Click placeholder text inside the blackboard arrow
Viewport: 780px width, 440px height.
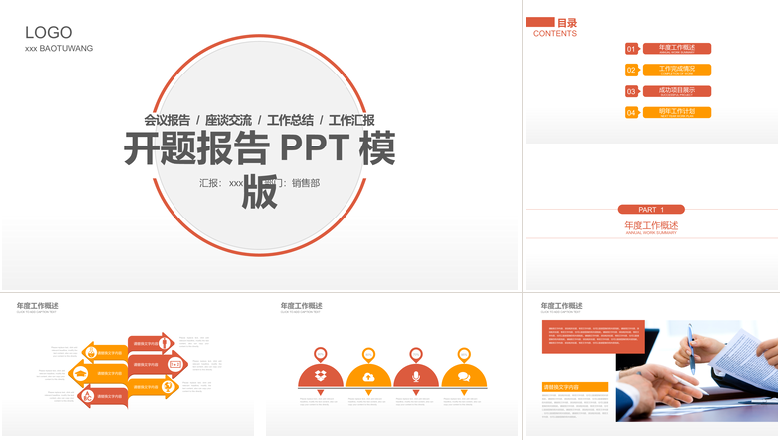click(146, 364)
